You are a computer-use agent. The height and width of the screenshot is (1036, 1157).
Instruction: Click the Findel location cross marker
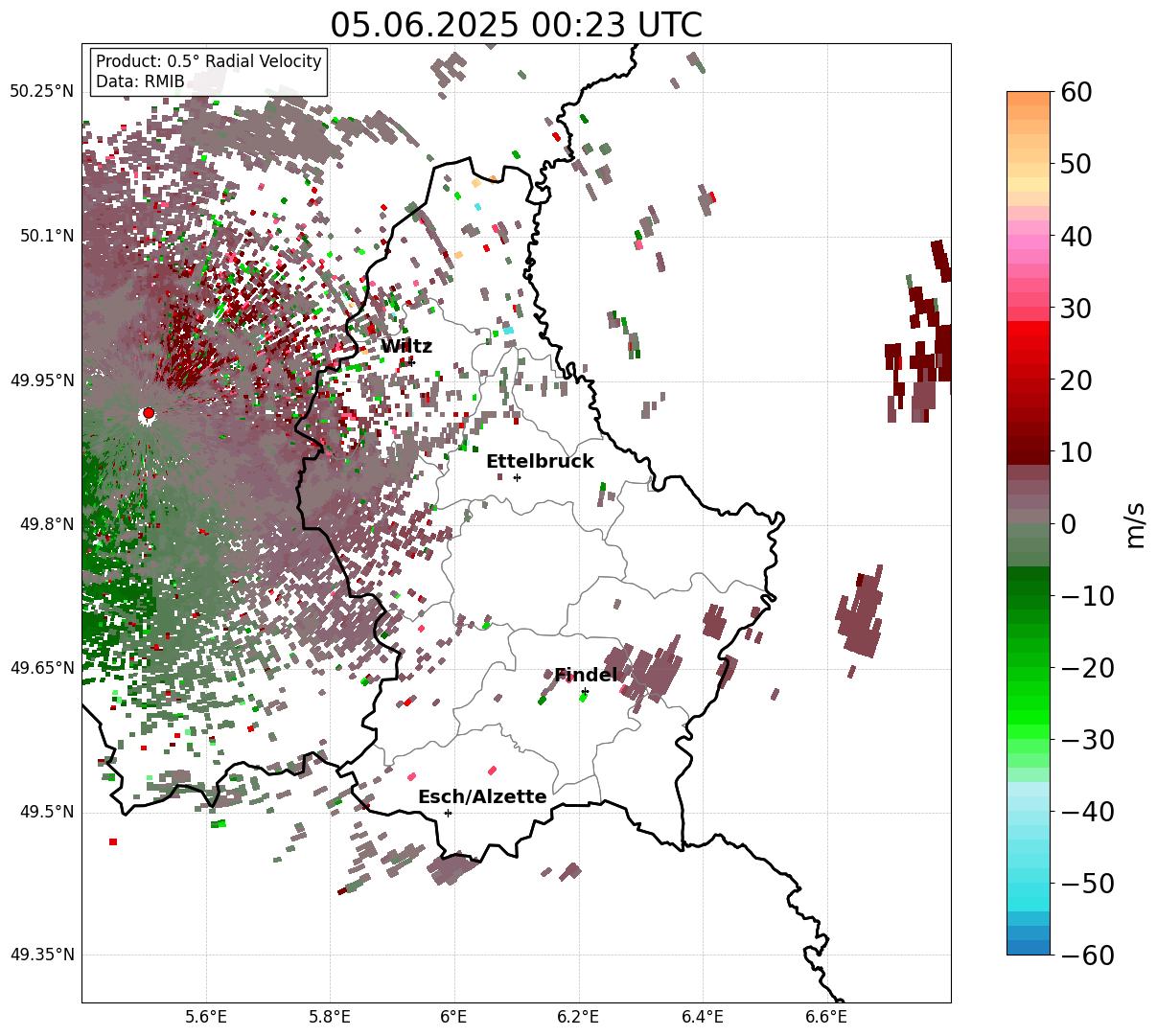585,691
